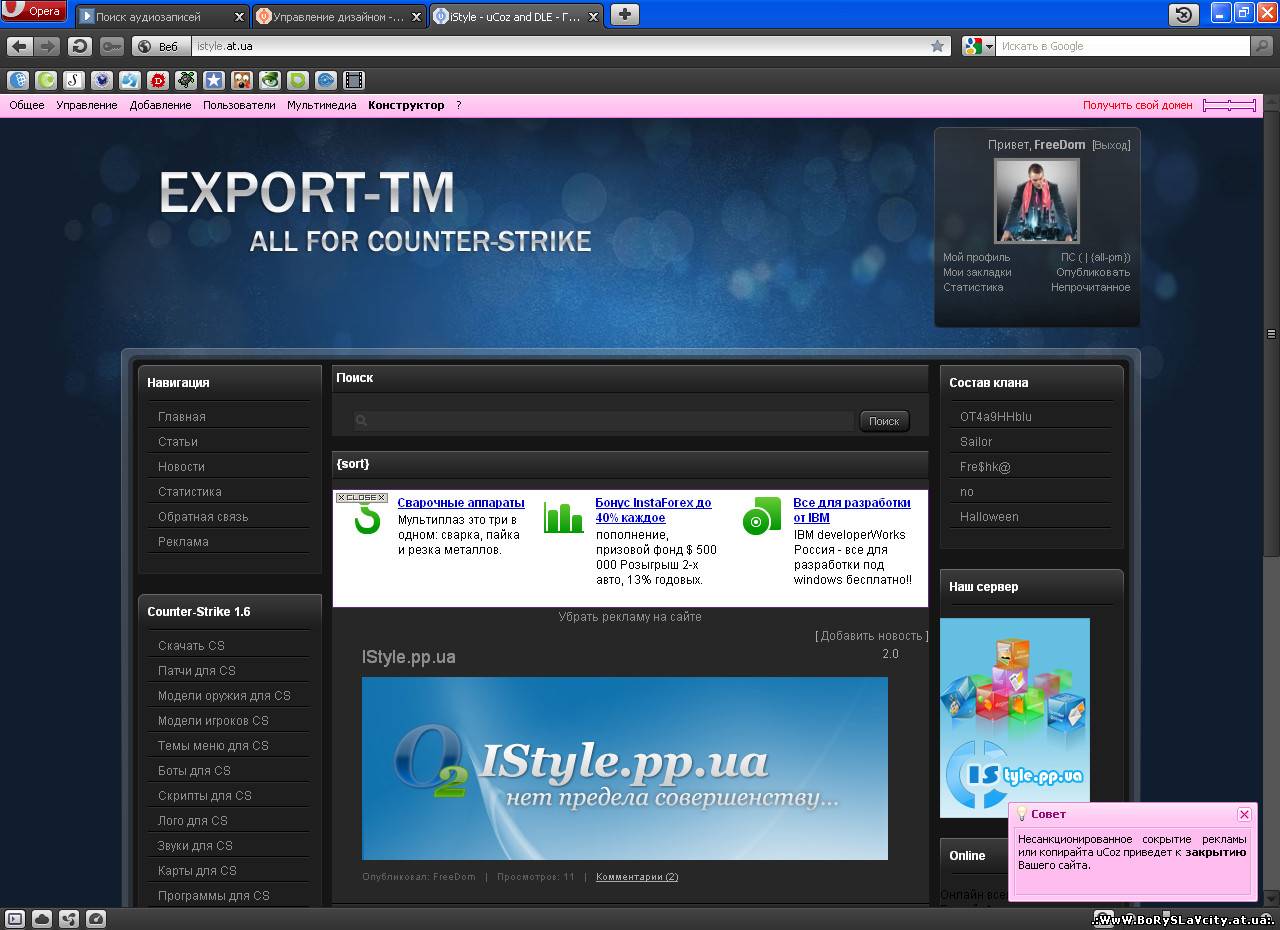
Task: Open the 'Конструктор' admin menu
Action: point(406,105)
